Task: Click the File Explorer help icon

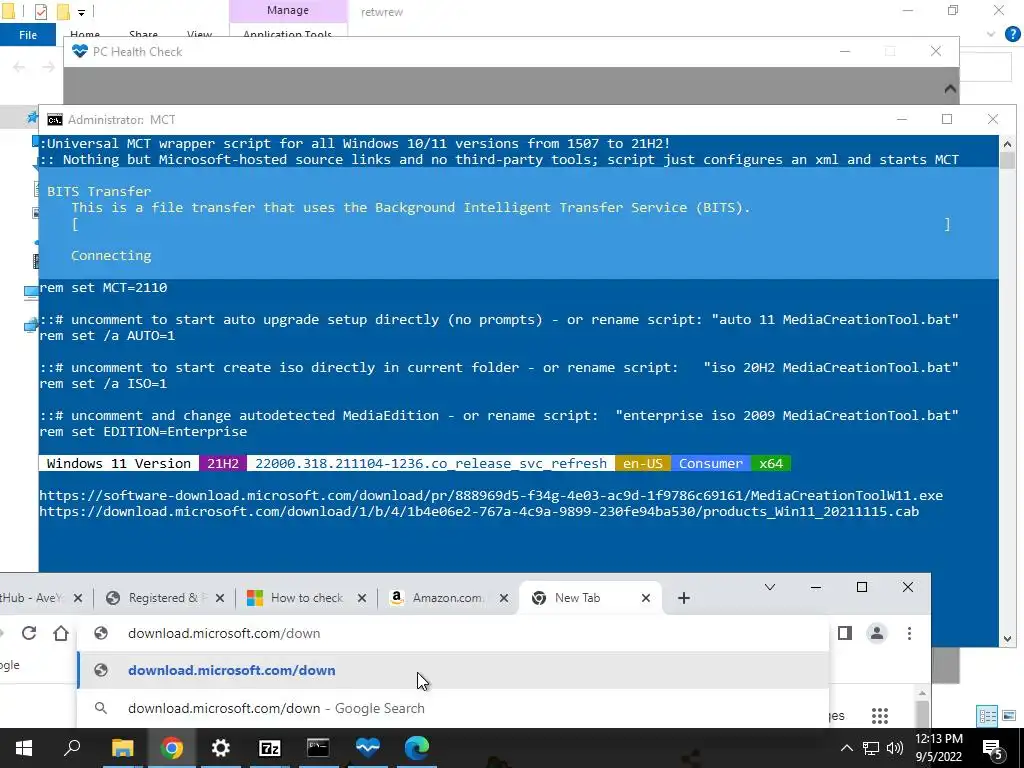Action: (x=1012, y=35)
